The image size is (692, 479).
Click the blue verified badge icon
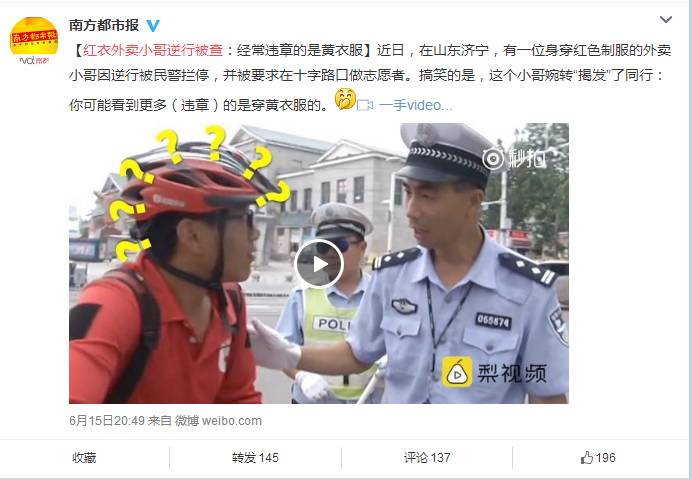(x=153, y=26)
